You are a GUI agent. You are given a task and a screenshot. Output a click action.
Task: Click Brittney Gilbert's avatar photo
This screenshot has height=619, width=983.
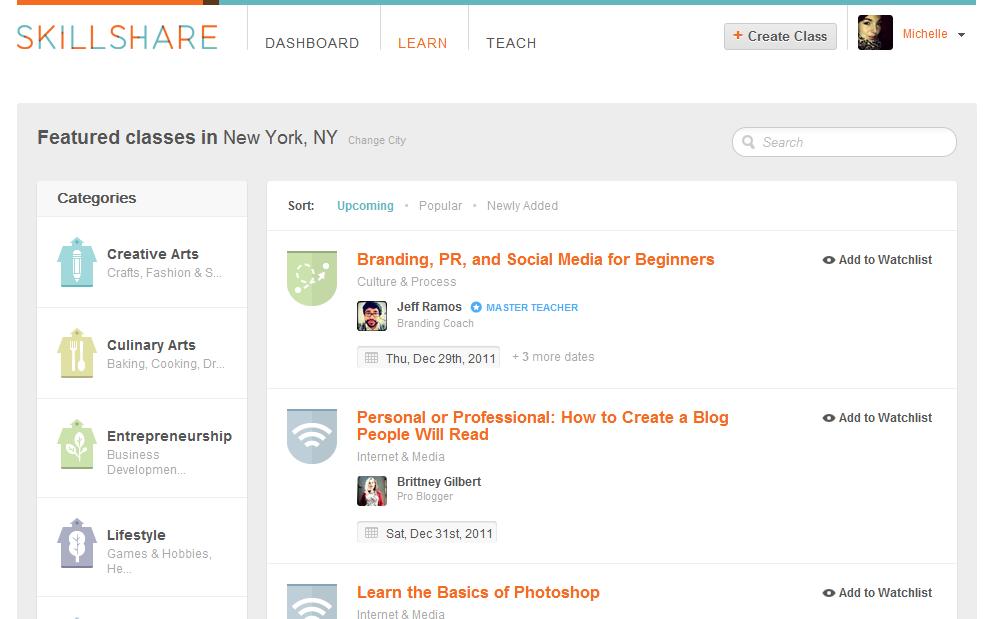tap(372, 490)
